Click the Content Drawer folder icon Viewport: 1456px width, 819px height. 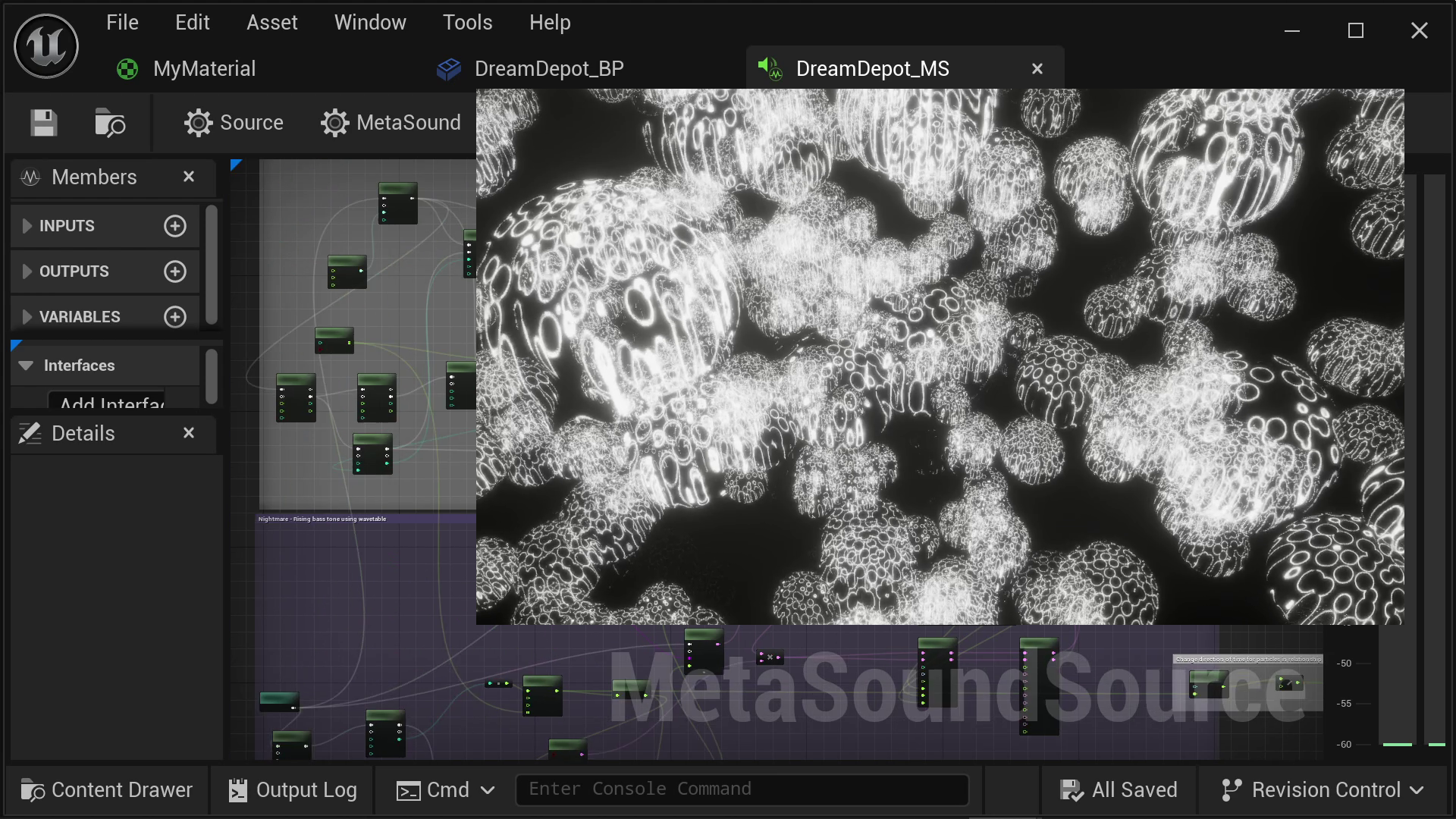click(33, 790)
